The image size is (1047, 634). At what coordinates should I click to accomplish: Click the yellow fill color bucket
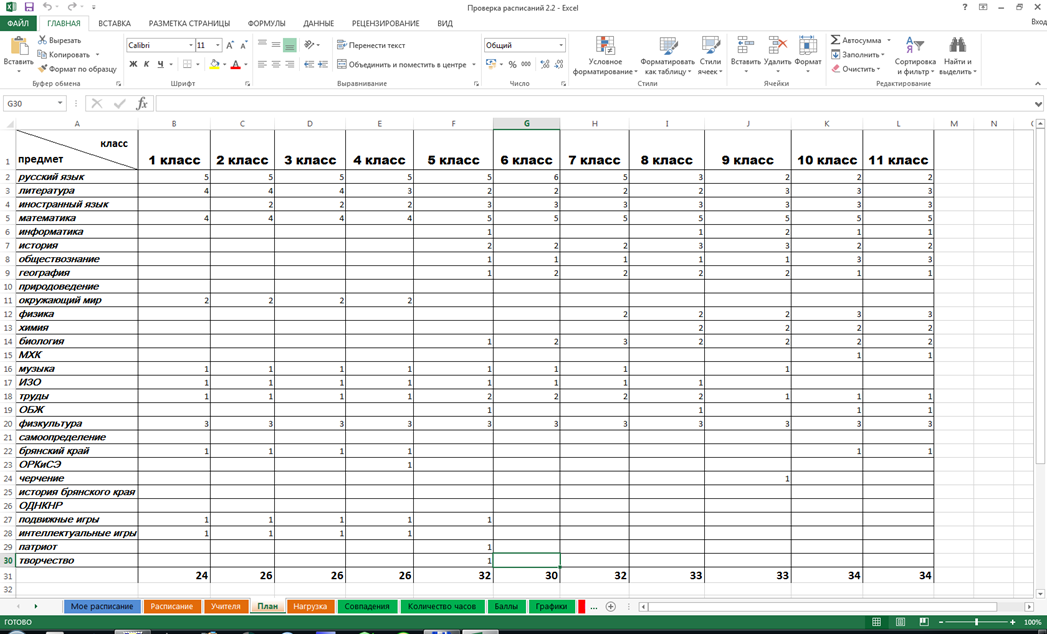[214, 64]
